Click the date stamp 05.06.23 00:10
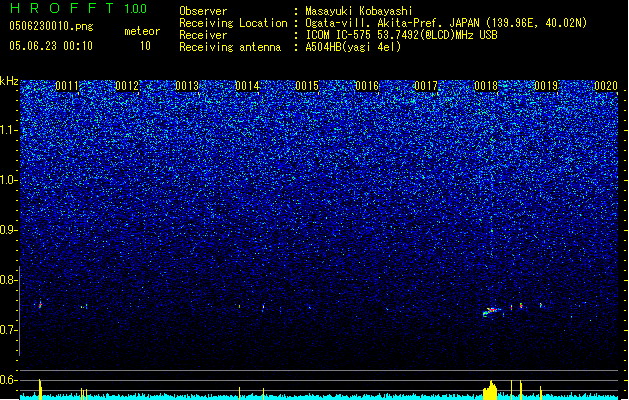Viewport: 629px width, 400px height. coord(51,46)
